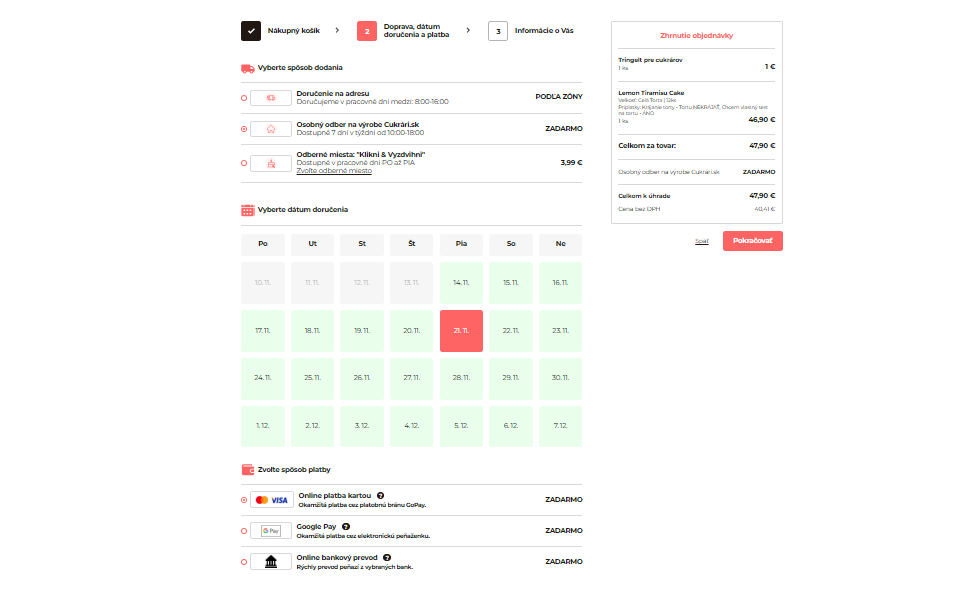Click the house icon for personal pickup

coord(271,129)
